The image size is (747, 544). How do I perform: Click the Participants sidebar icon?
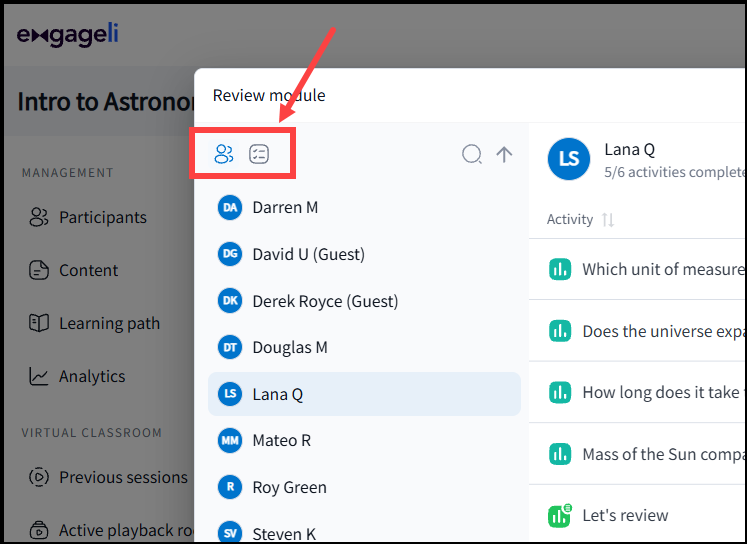click(x=39, y=217)
